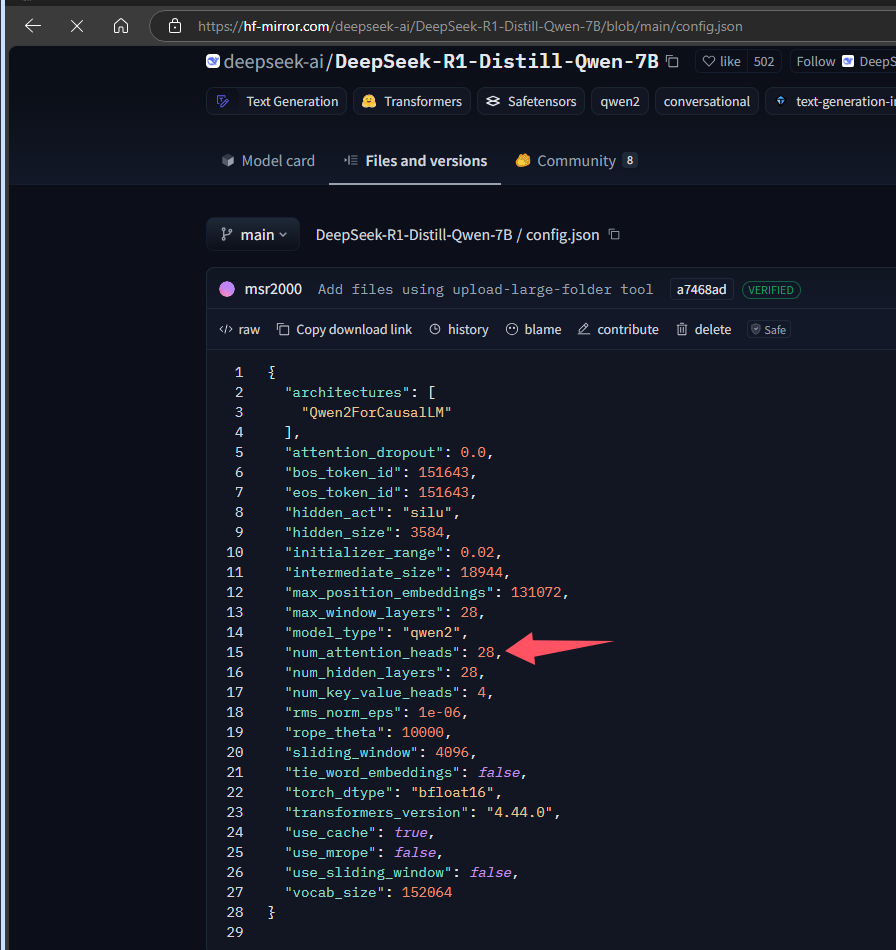Select the conversational tag

(x=706, y=101)
